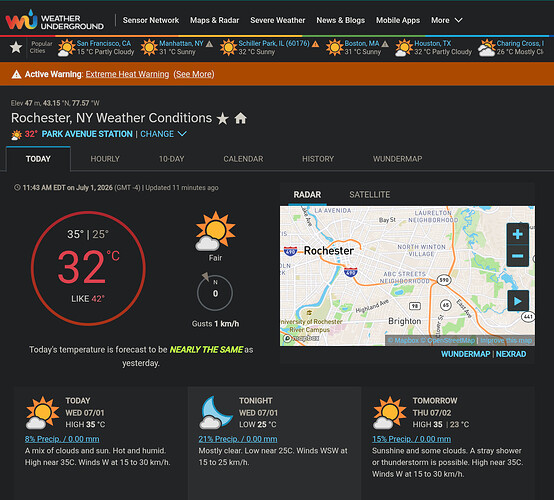Click the Rochester label on the map
This screenshot has height=500, width=554.
[329, 251]
